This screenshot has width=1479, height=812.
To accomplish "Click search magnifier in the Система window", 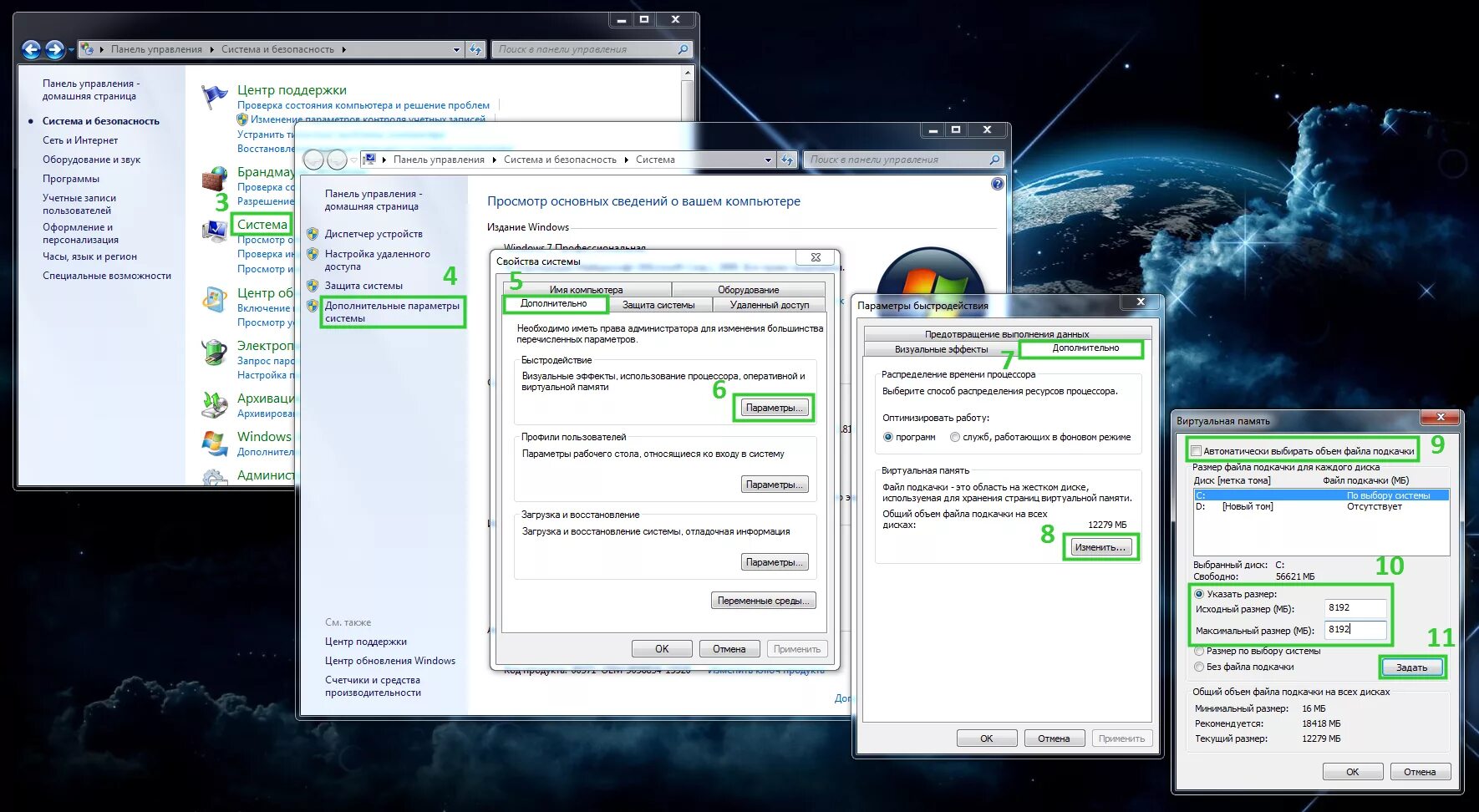I will click(x=994, y=160).
